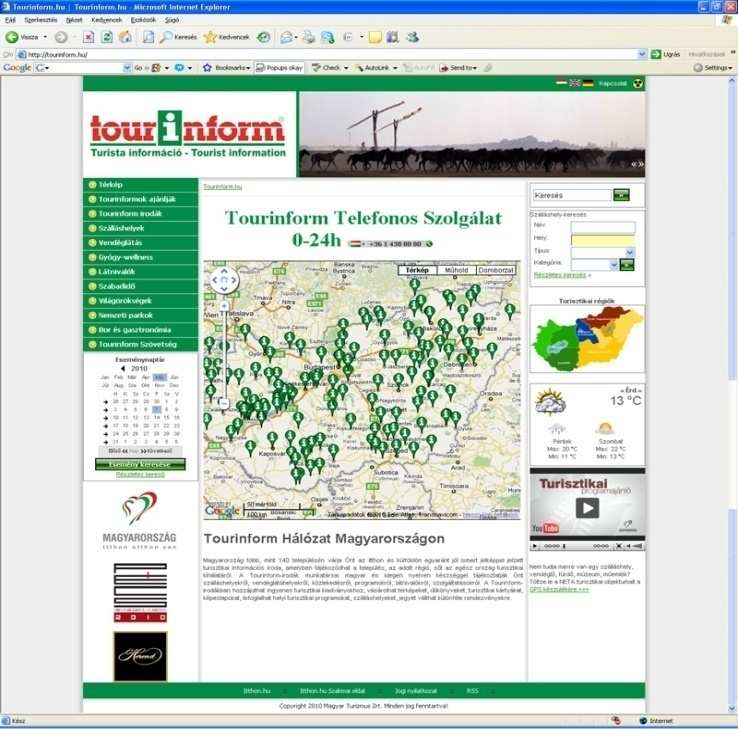Switch map to Műhold satellite view
This screenshot has height=729, width=738.
pyautogui.click(x=456, y=270)
